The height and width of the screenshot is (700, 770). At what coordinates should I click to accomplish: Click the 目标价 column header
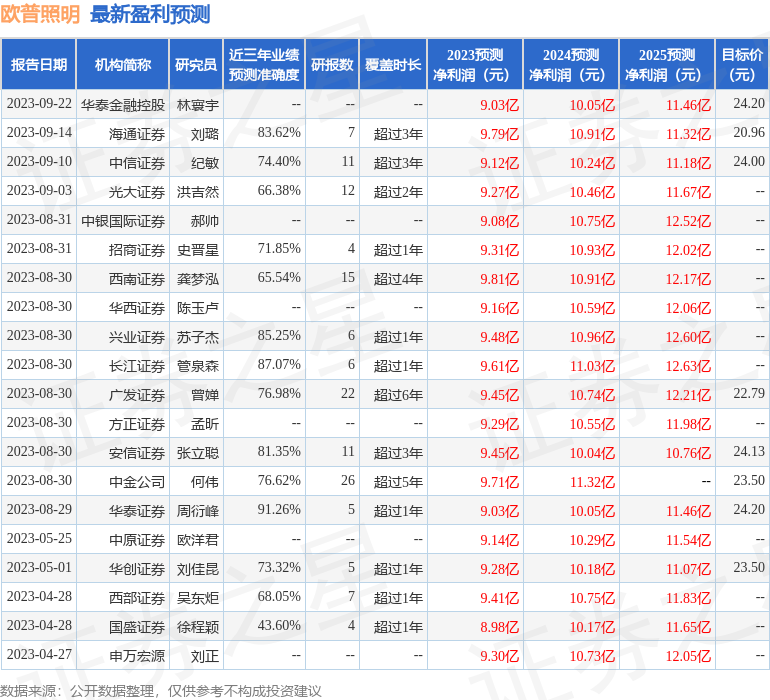click(742, 65)
